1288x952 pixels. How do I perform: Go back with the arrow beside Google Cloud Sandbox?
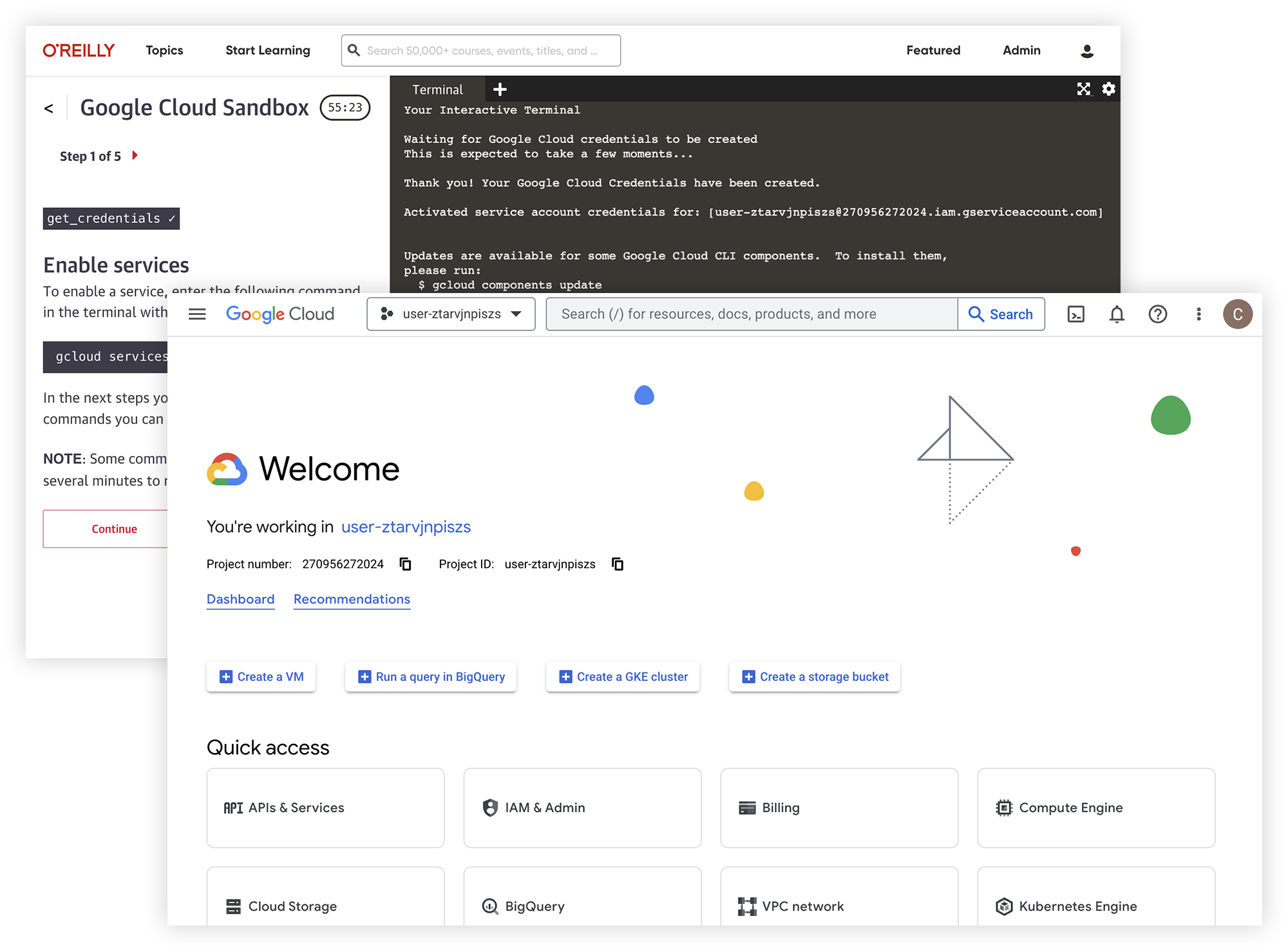coord(49,108)
